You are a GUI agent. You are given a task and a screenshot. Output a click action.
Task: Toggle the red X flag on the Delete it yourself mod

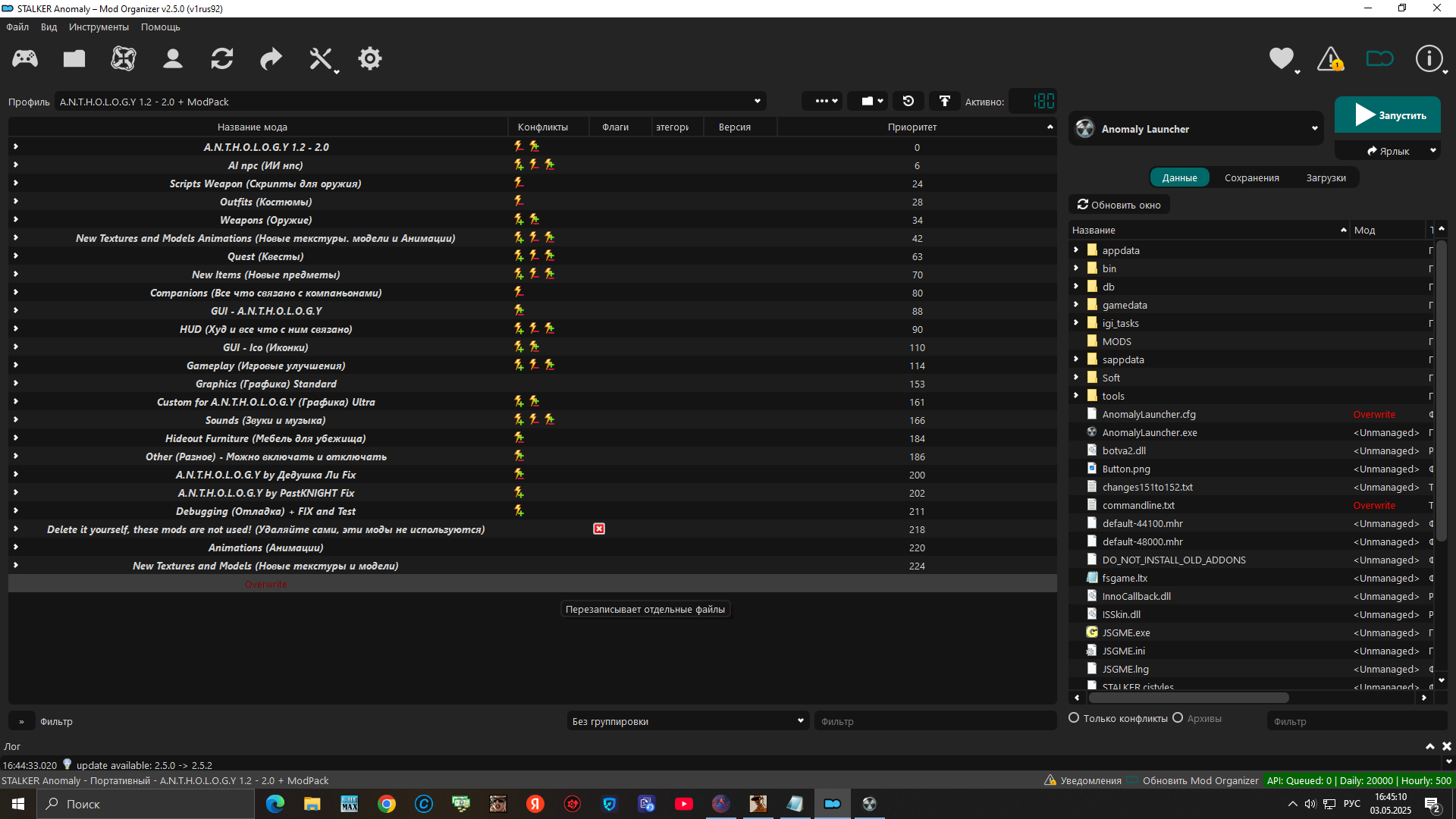599,529
